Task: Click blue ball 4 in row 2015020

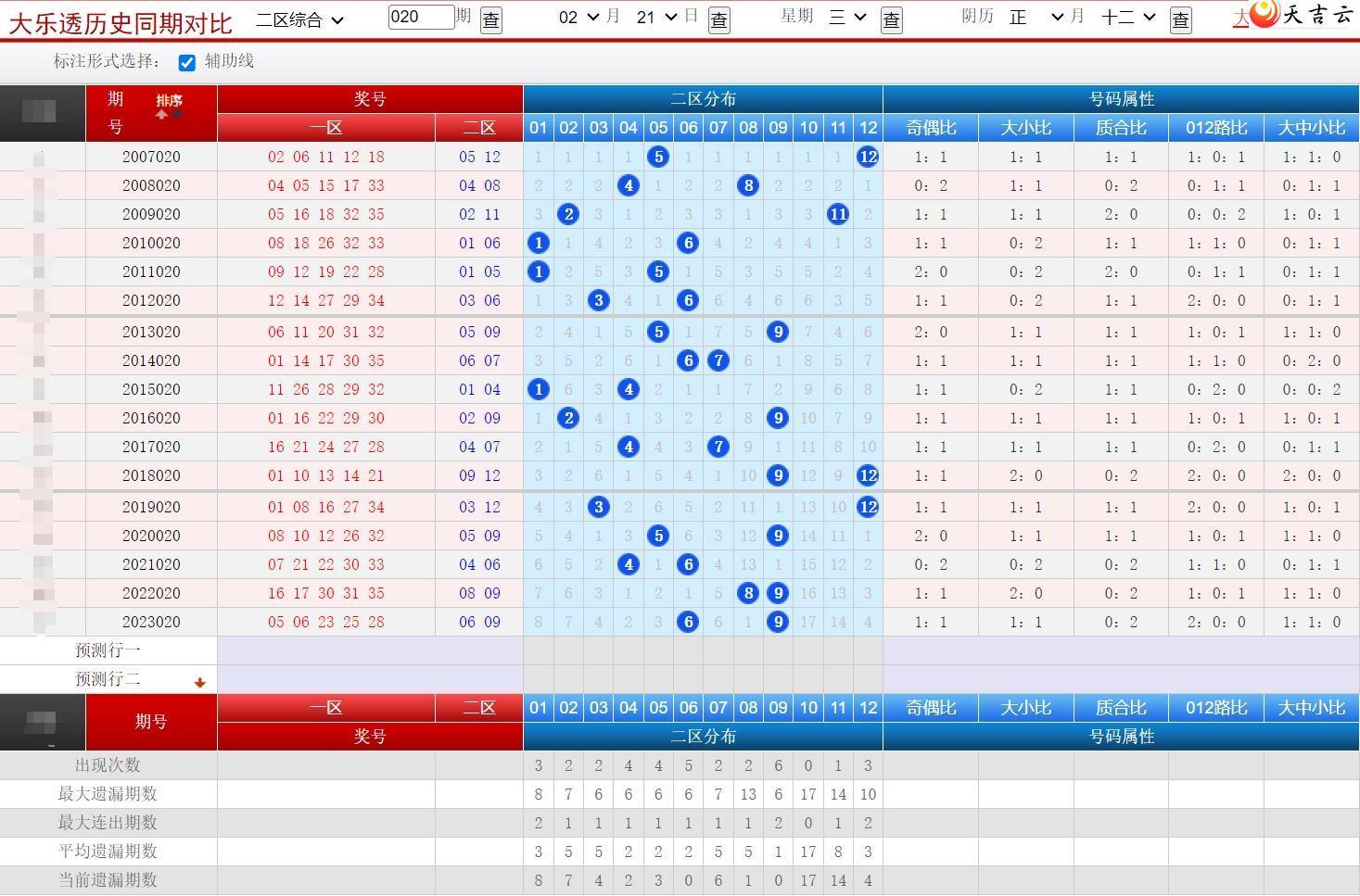Action: coord(629,389)
